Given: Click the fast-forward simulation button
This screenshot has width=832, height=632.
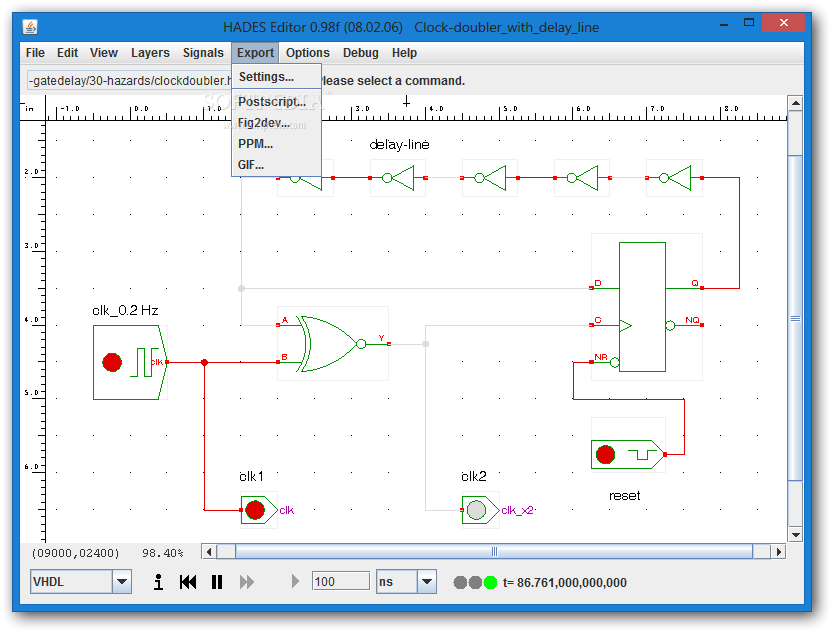Looking at the screenshot, I should pos(246,582).
